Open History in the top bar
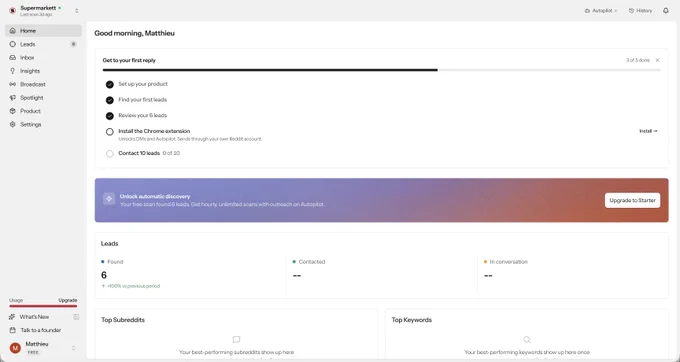 tap(640, 10)
